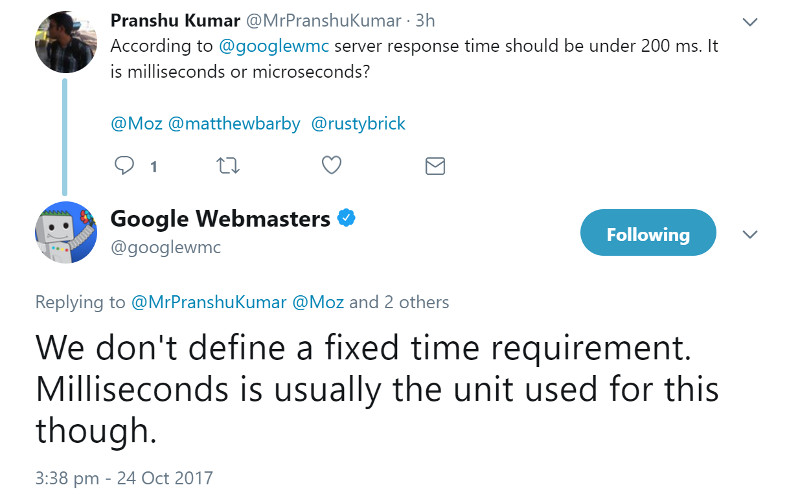Open the 3:38 pm - 24 Oct 2017 timestamp

124,478
